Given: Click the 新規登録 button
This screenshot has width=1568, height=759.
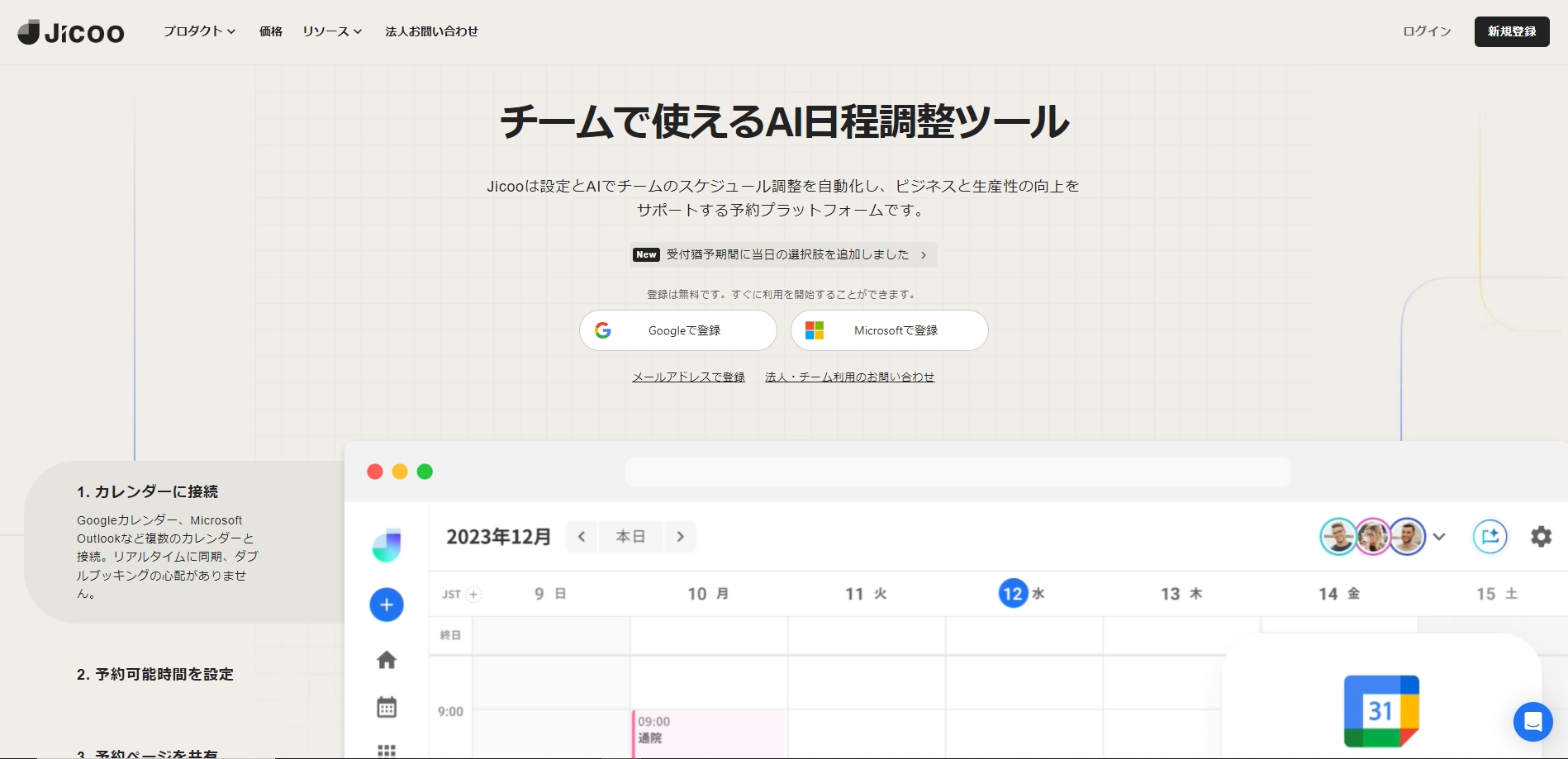Looking at the screenshot, I should click(1512, 31).
